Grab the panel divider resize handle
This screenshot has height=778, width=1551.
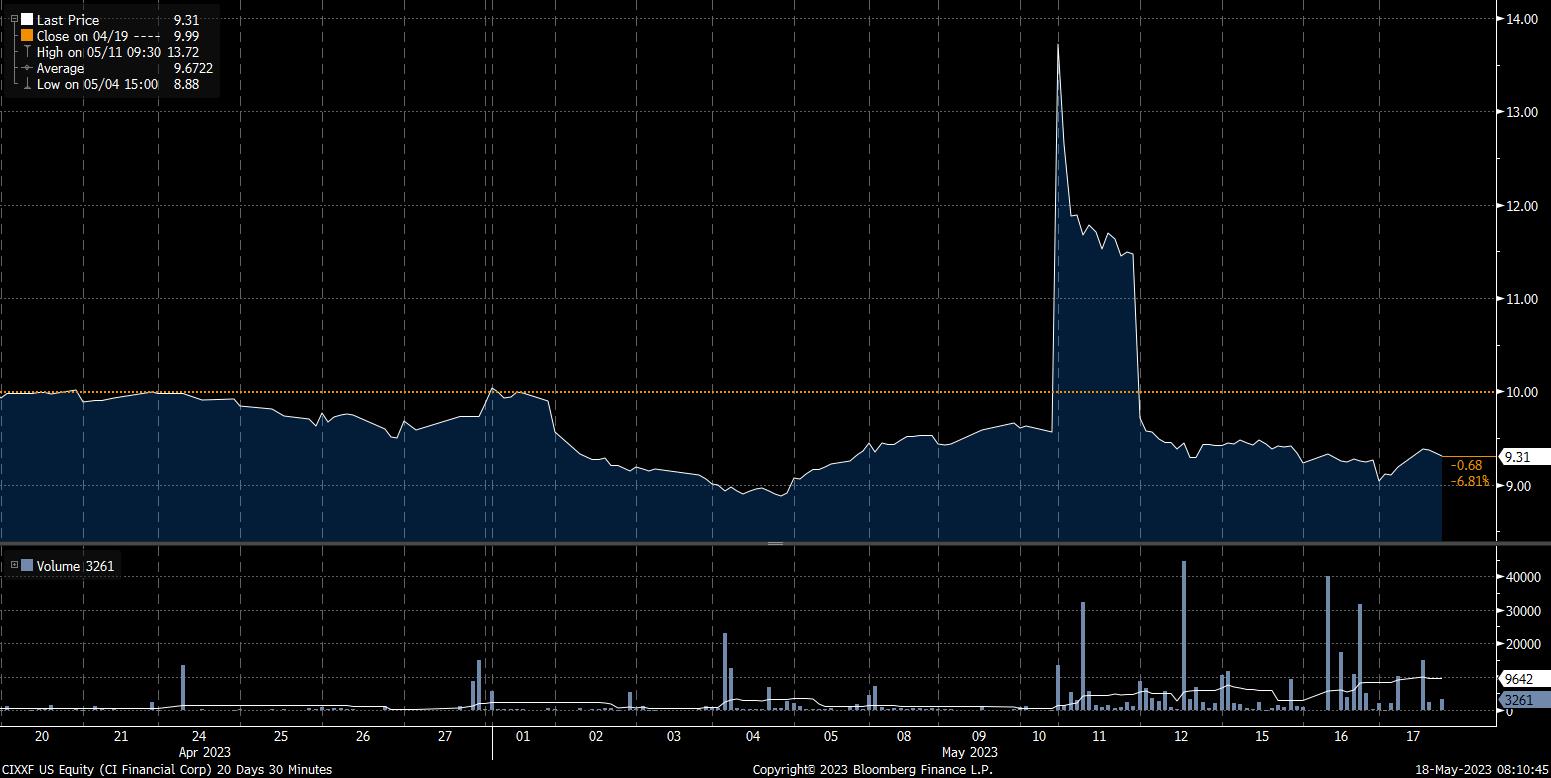775,543
